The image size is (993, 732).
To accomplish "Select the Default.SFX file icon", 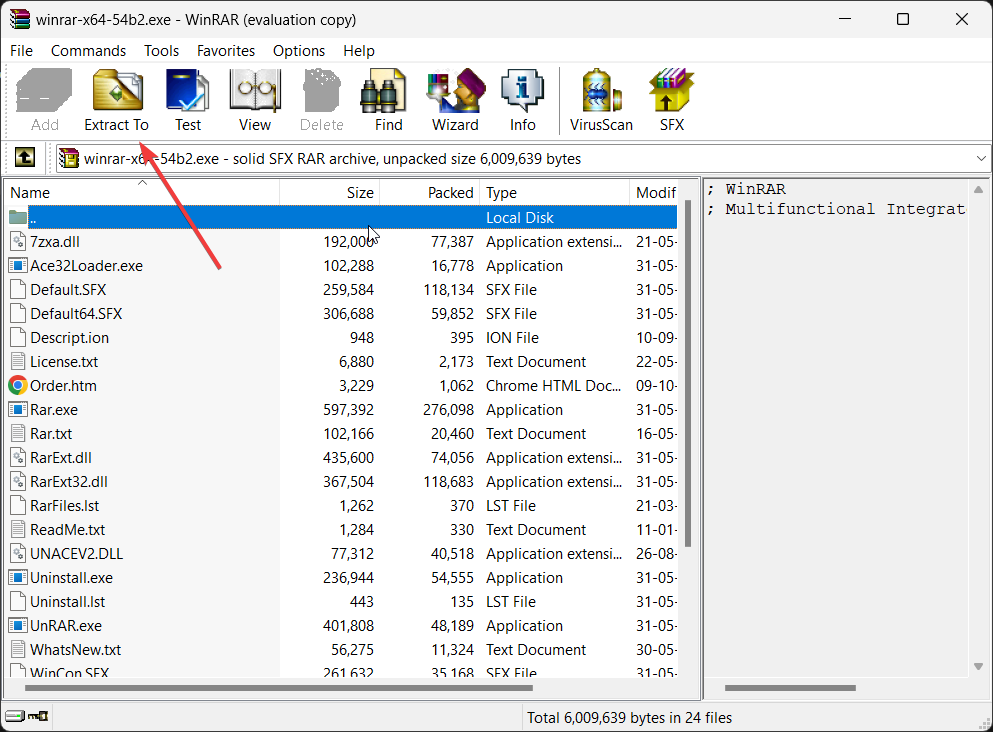I will [18, 289].
